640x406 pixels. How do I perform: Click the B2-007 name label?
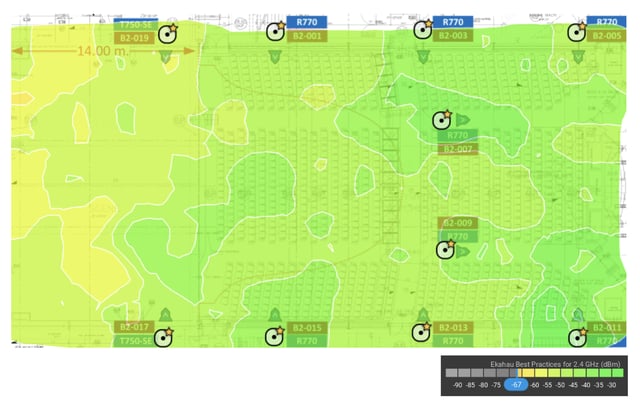point(458,149)
